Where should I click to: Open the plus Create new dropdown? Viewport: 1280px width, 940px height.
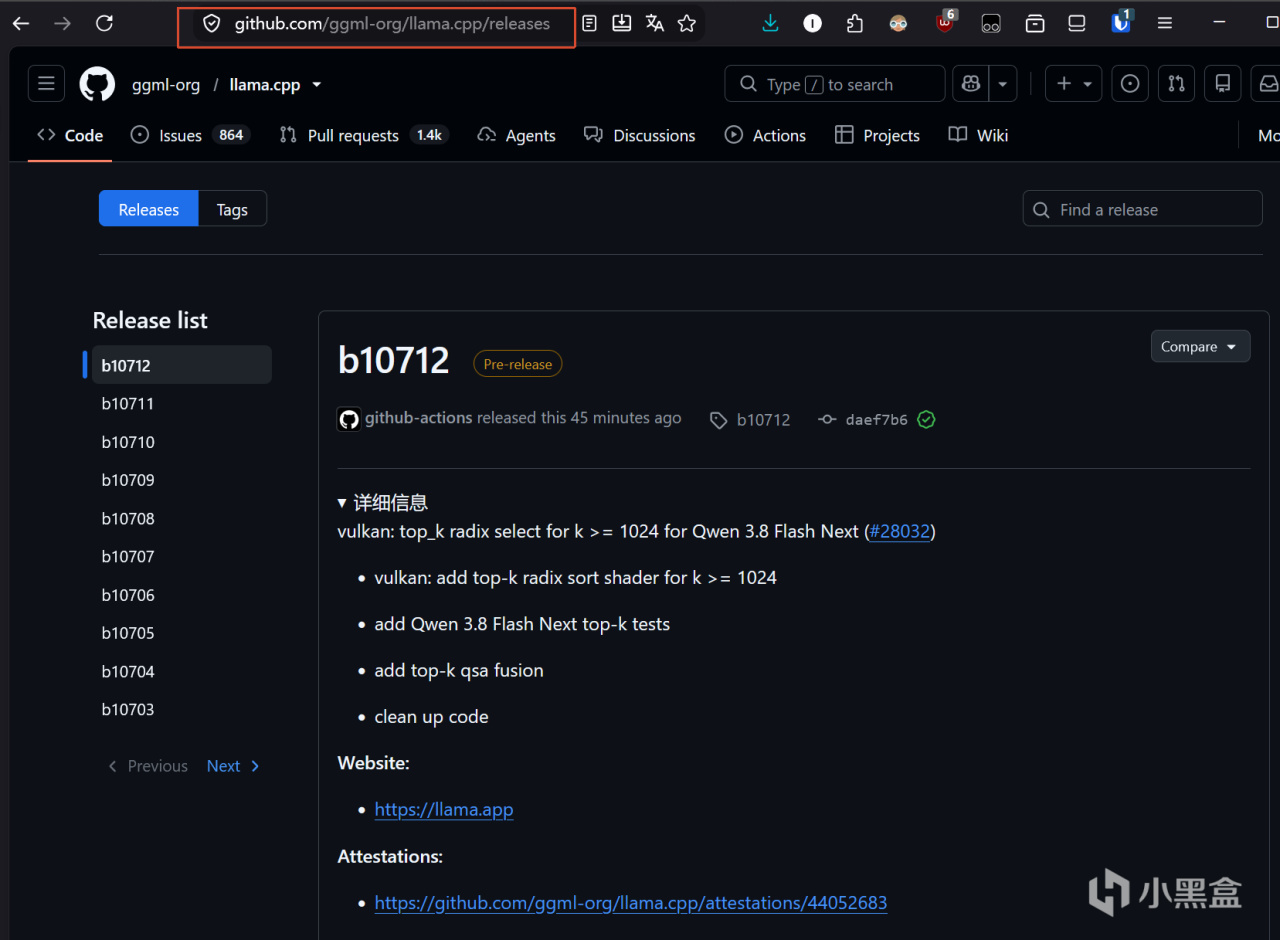coord(1074,84)
